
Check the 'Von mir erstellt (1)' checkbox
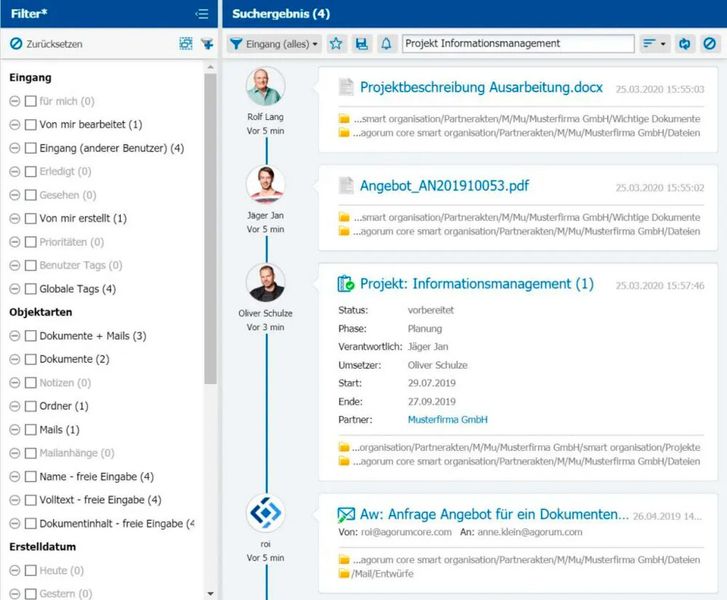pos(31,218)
